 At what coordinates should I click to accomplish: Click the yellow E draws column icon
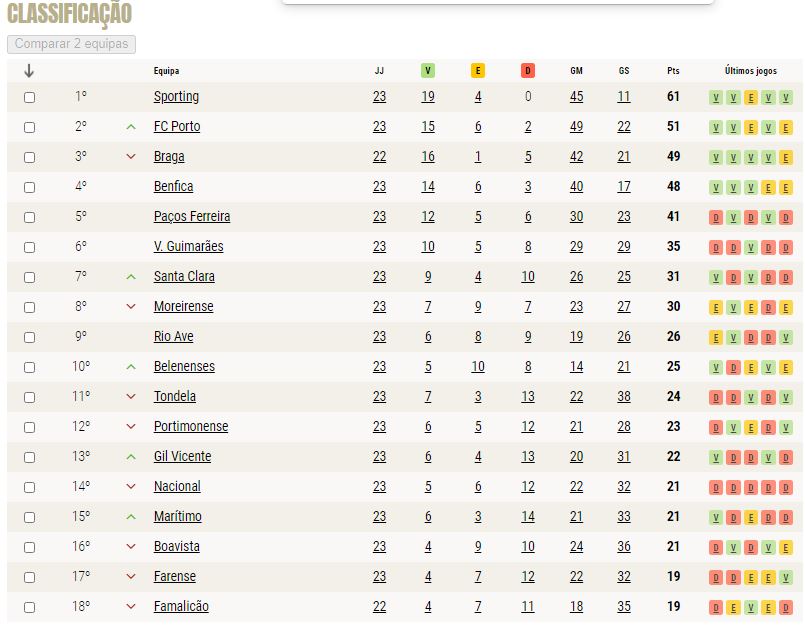click(x=477, y=71)
